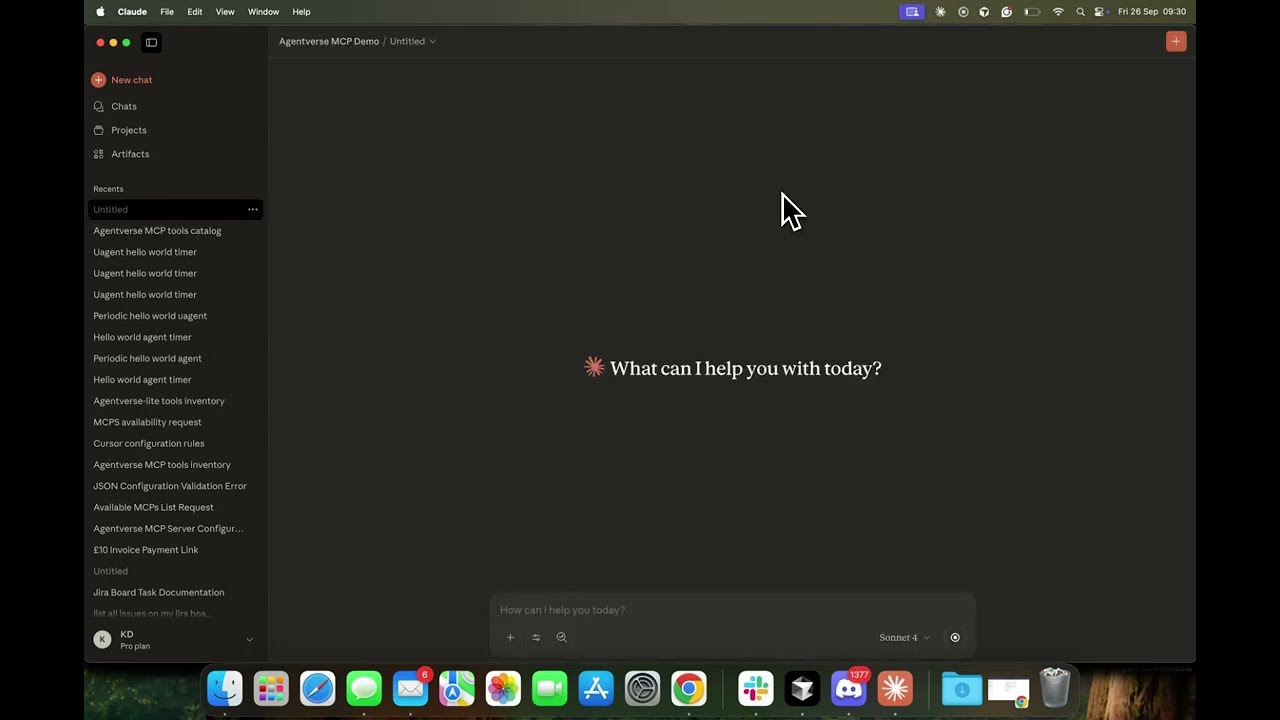Open 'Periodic hello world agent' chat

[x=147, y=358]
